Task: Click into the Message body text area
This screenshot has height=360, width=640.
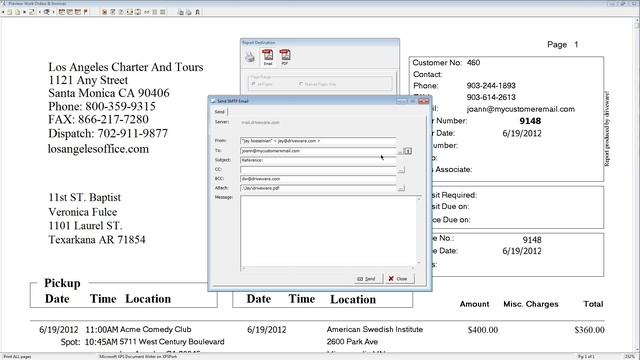Action: point(328,231)
